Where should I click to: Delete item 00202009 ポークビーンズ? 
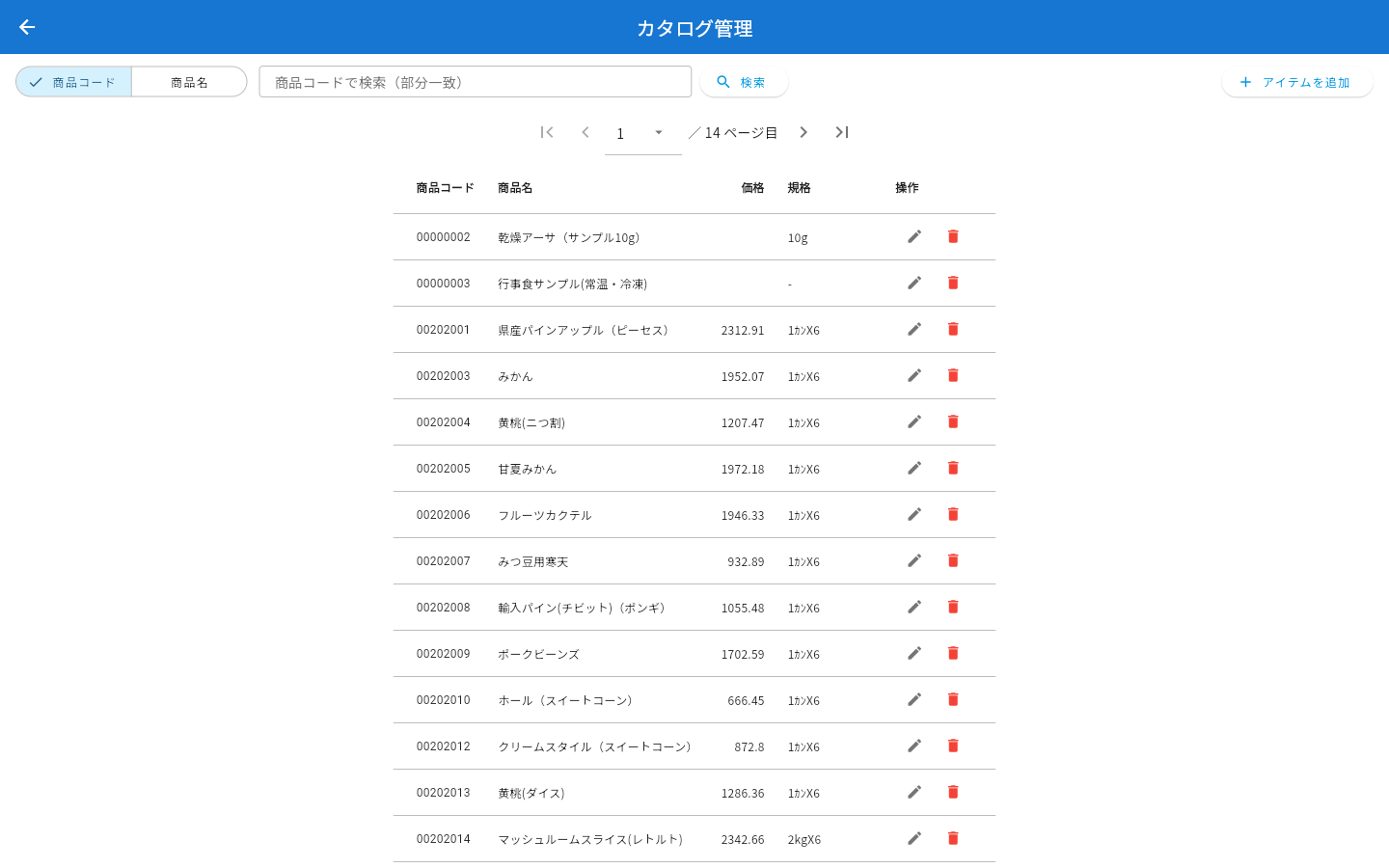click(x=953, y=653)
